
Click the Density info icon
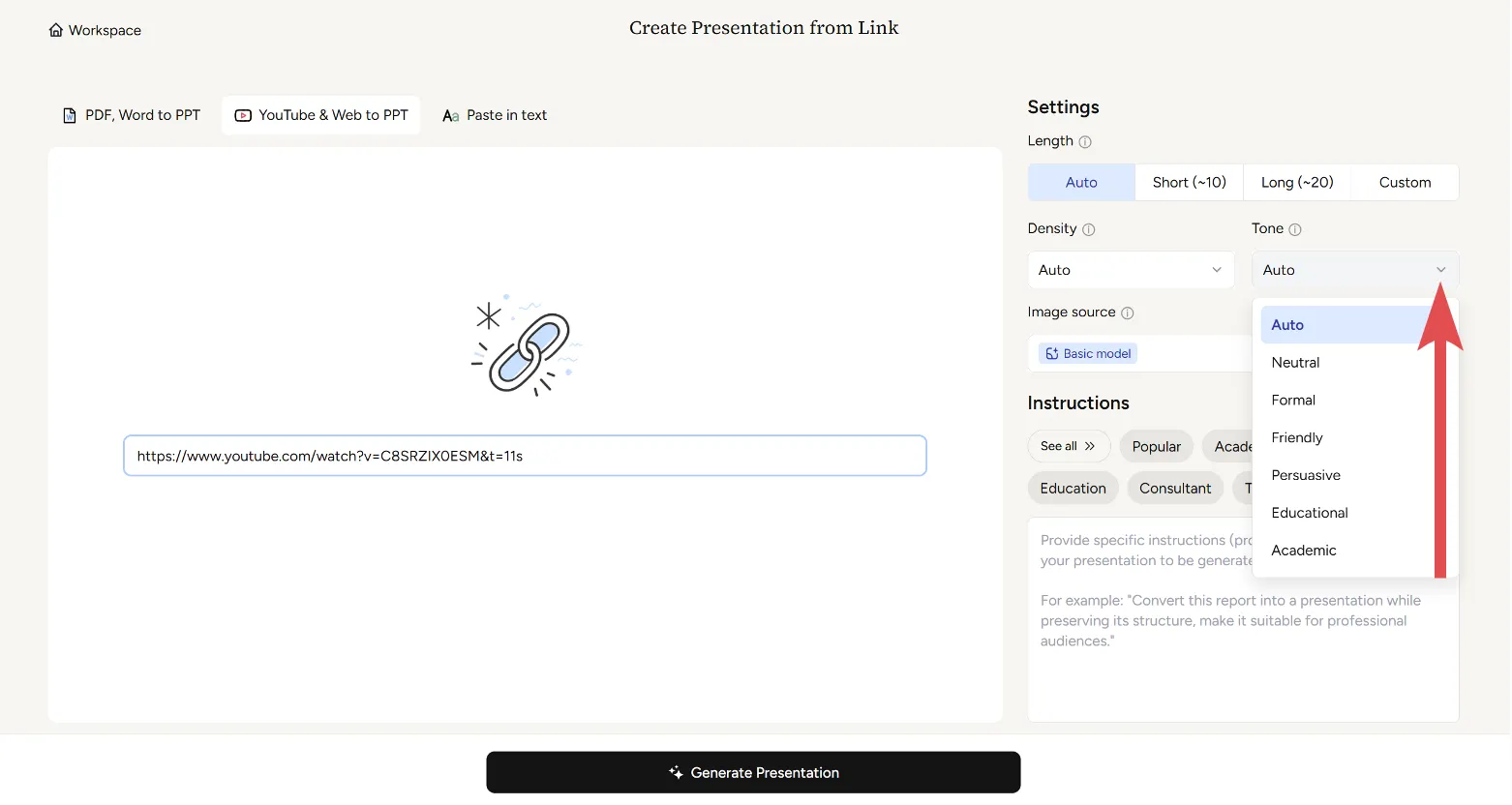[x=1089, y=230]
